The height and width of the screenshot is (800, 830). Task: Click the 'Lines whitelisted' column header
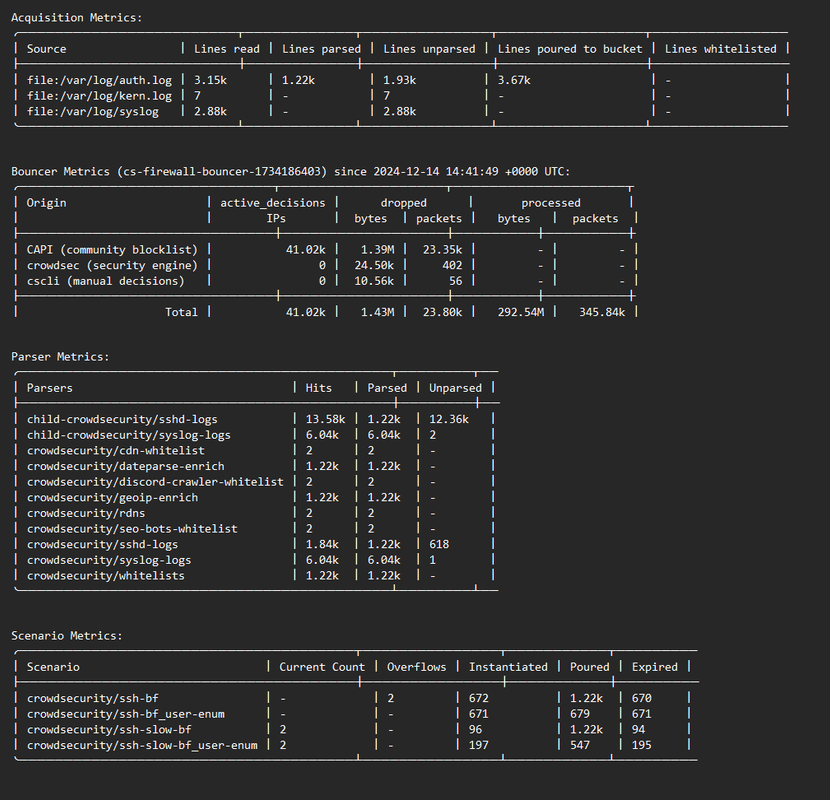click(720, 49)
